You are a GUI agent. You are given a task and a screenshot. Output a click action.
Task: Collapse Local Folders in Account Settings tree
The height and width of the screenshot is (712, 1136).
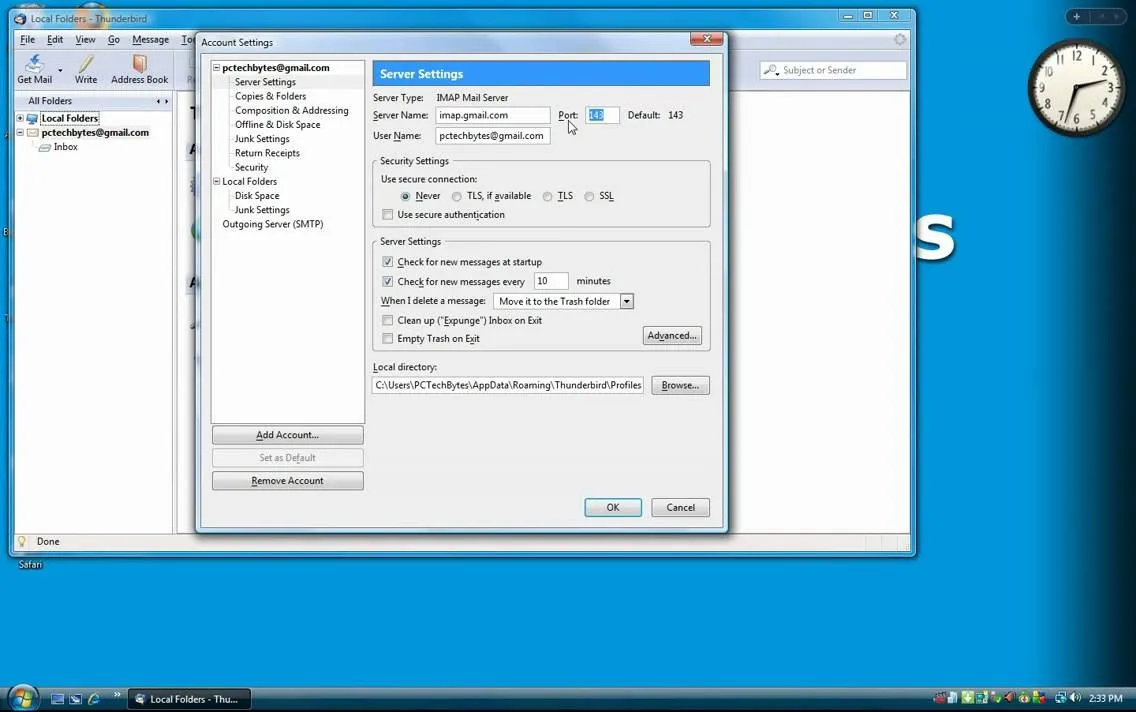216,181
